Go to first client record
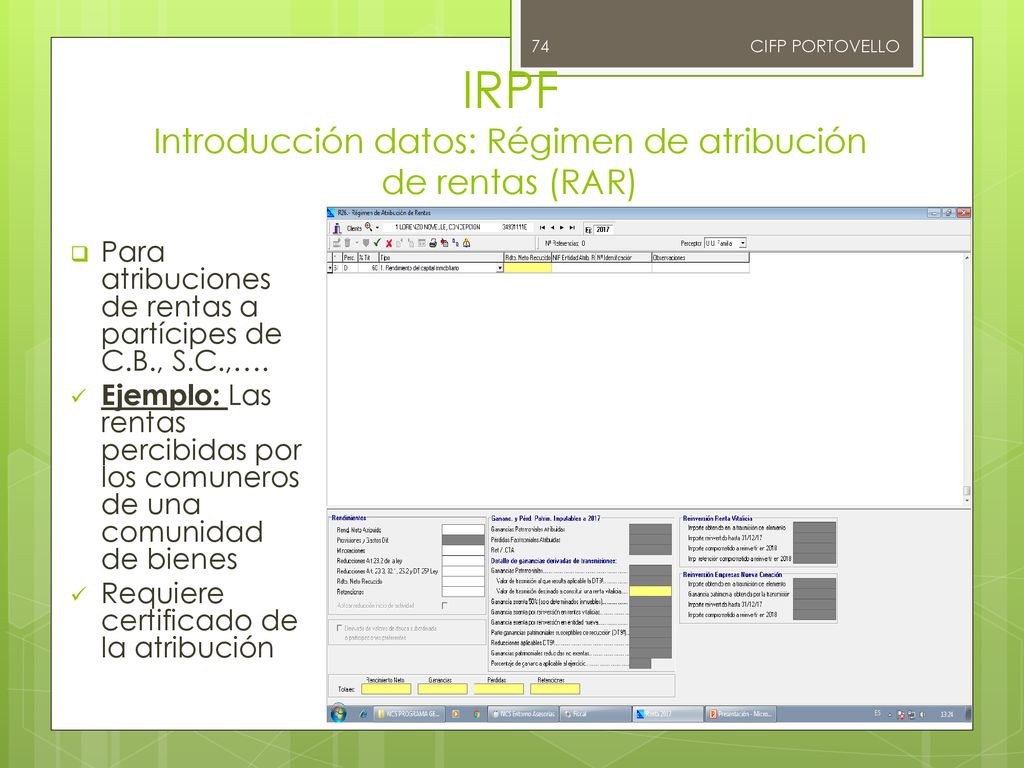 click(x=542, y=228)
